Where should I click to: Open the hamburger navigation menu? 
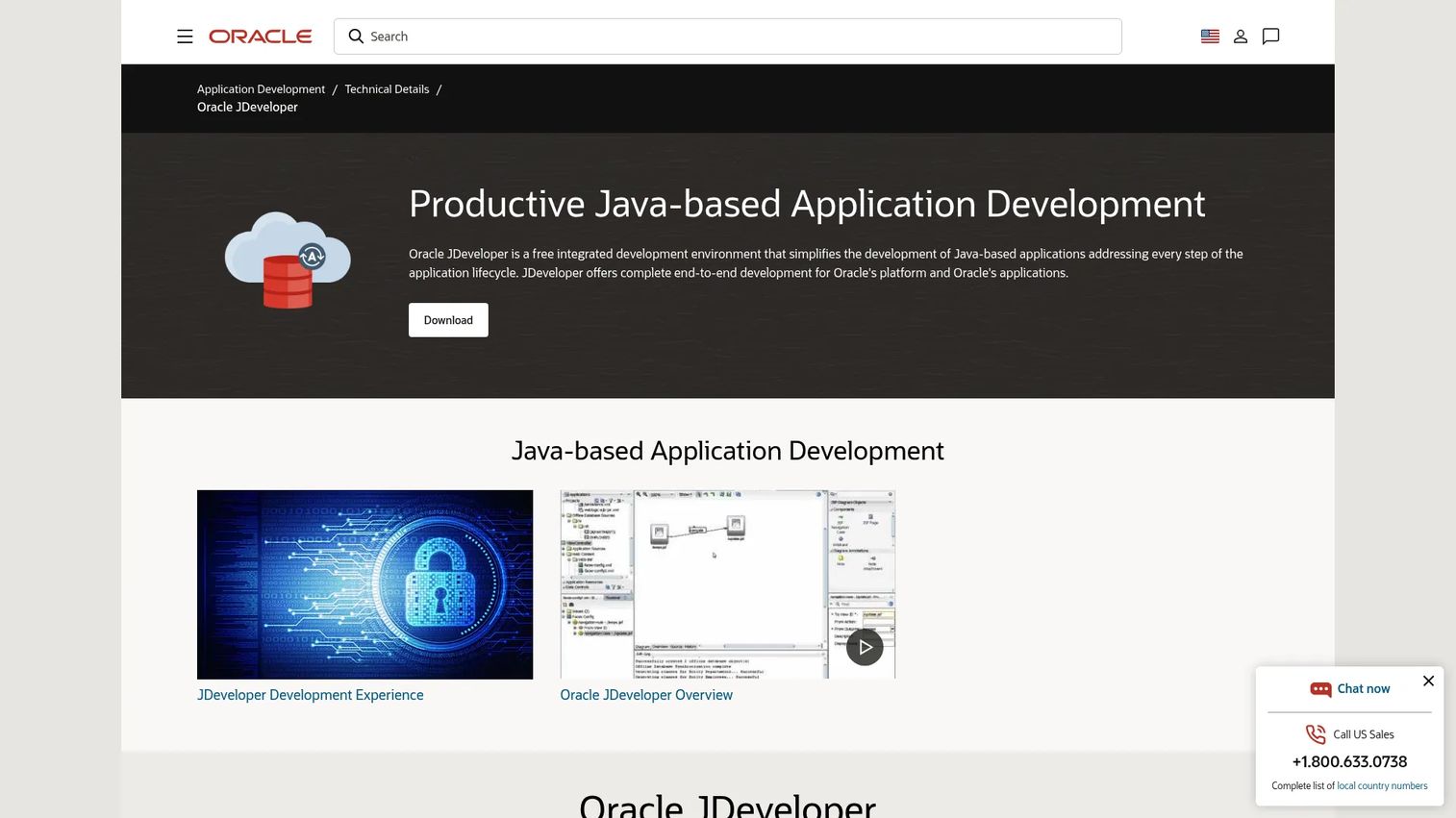pyautogui.click(x=185, y=37)
